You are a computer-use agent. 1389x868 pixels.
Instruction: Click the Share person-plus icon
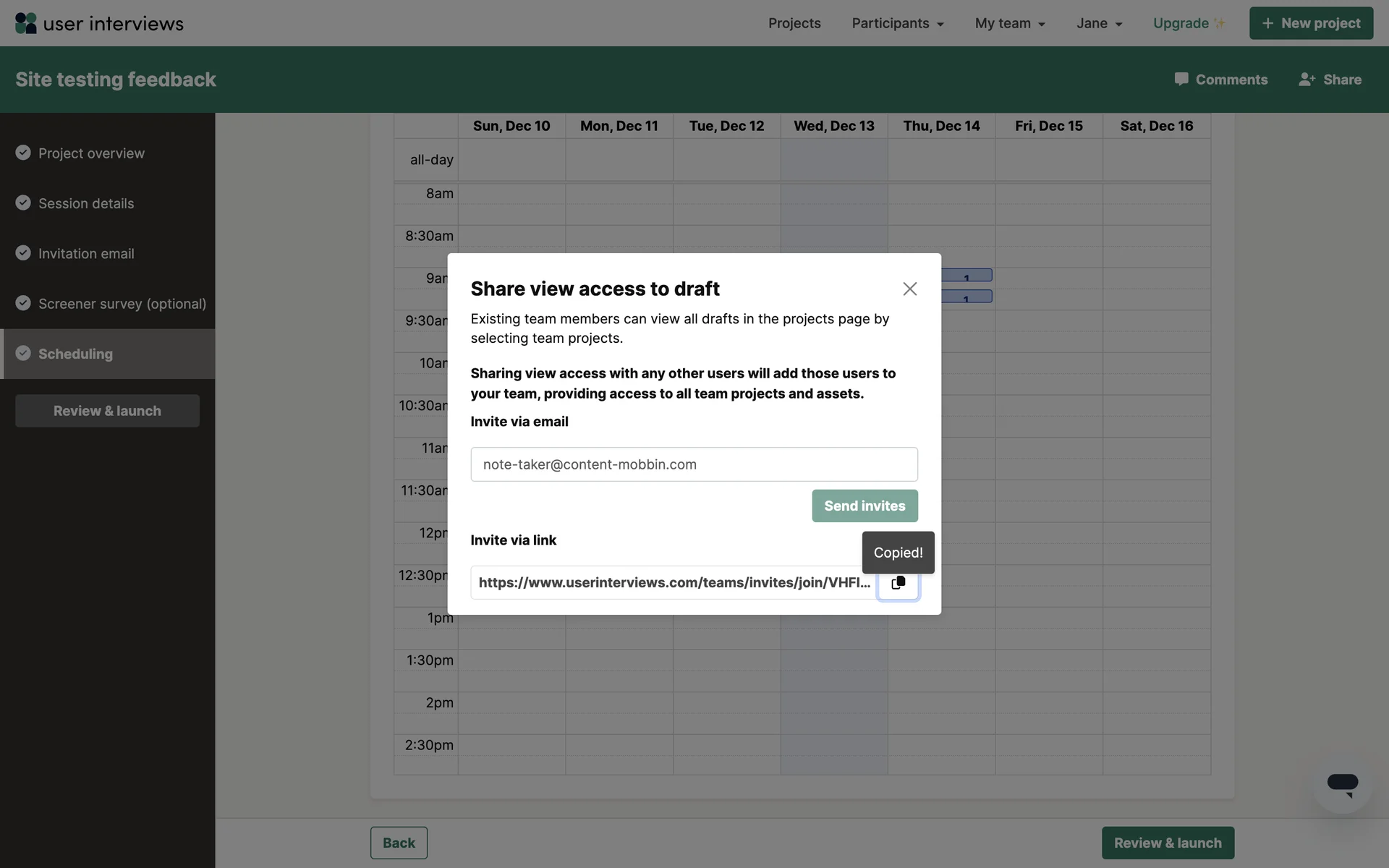coord(1307,80)
